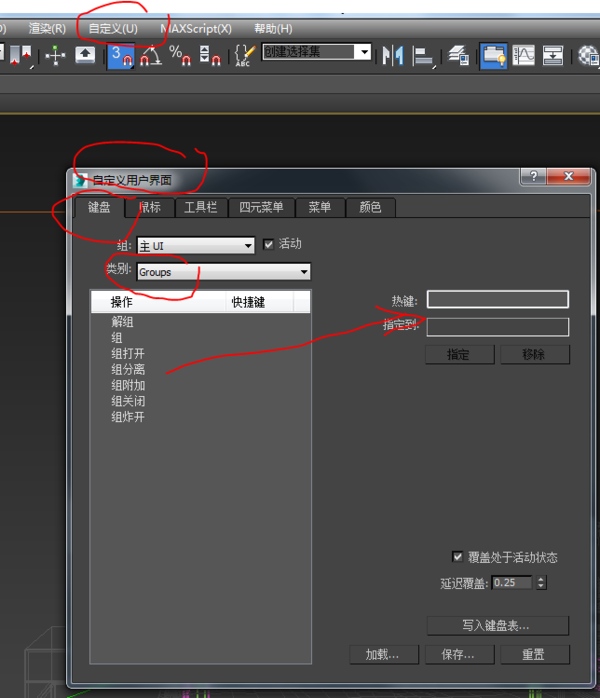
Task: Switch to the 鼠标 tab
Action: 150,207
